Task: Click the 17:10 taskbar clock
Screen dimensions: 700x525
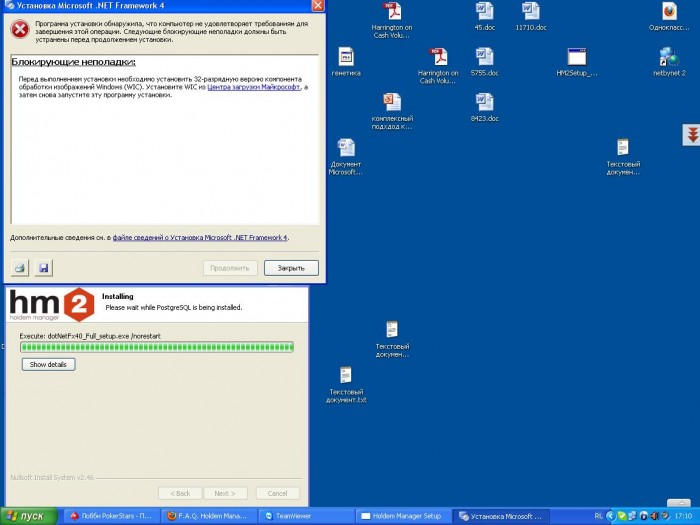Action: pyautogui.click(x=683, y=516)
